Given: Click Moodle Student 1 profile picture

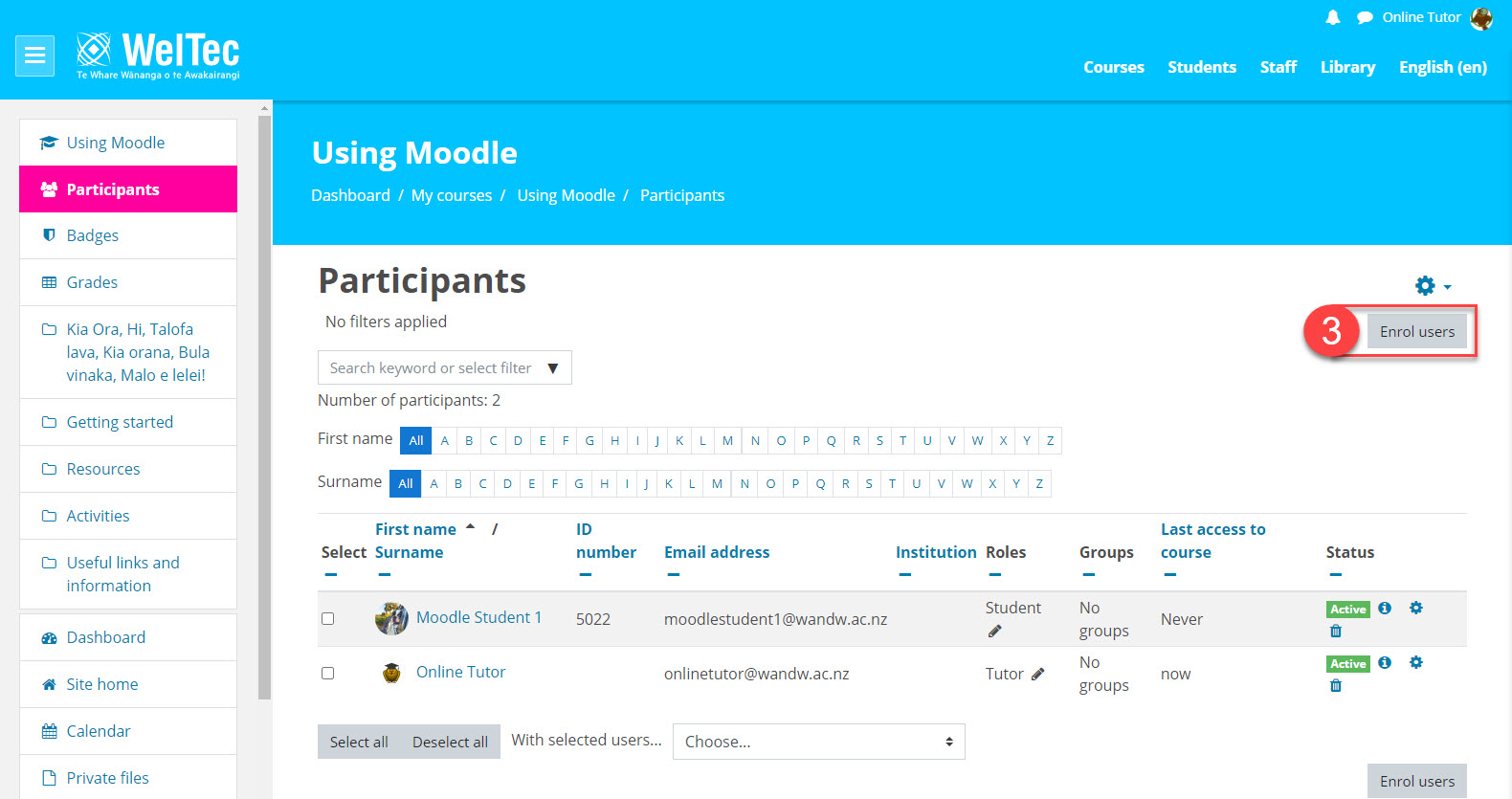Looking at the screenshot, I should click(391, 619).
